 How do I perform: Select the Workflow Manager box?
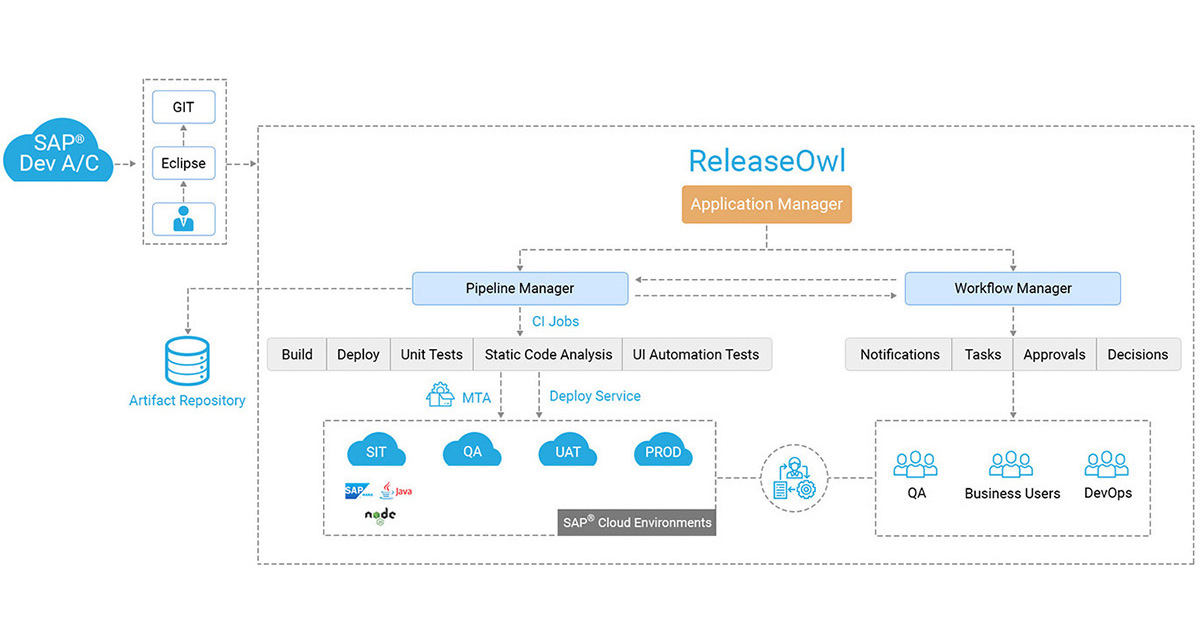[x=1012, y=288]
